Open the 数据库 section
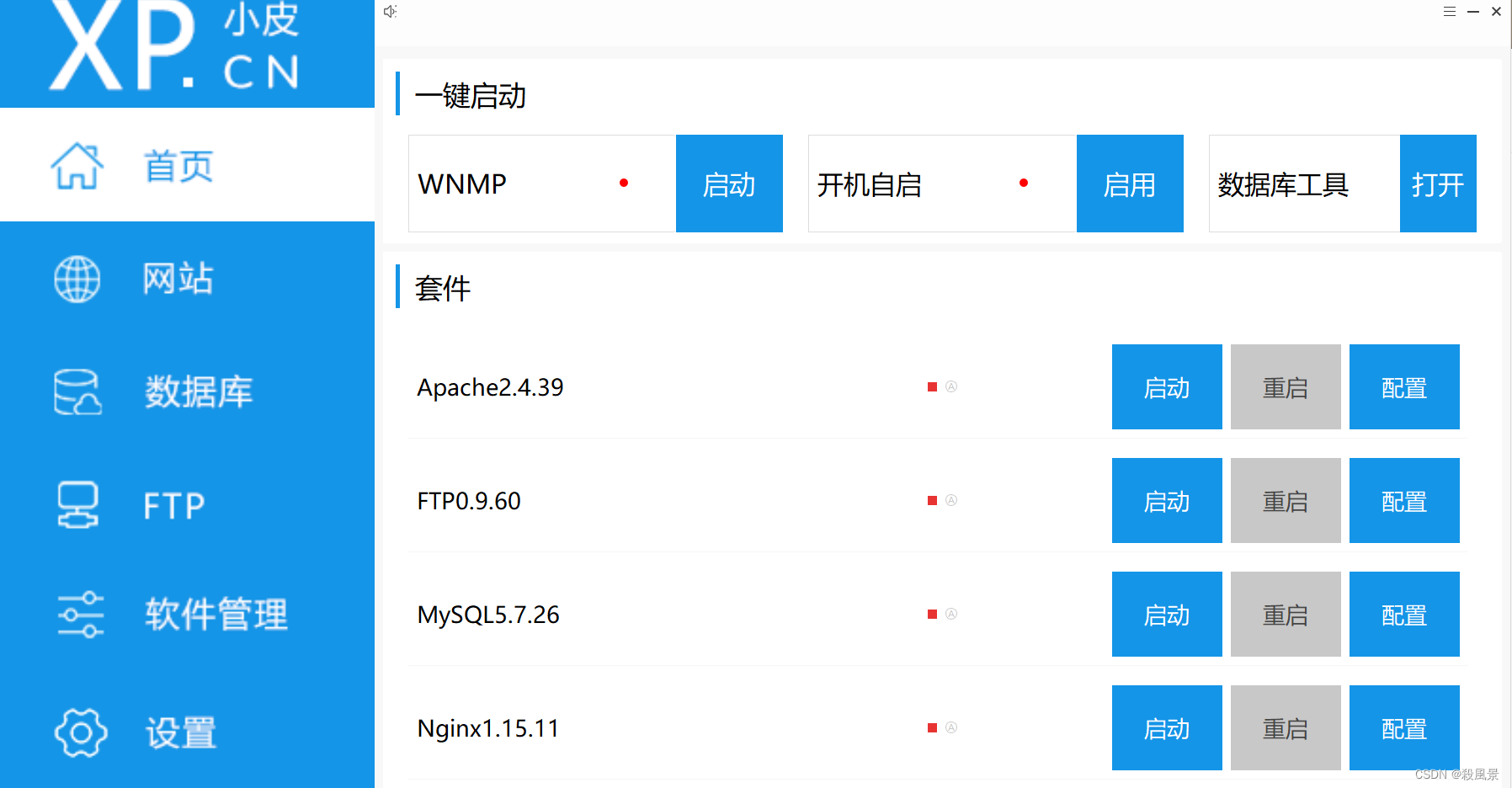The image size is (1512, 788). click(187, 391)
